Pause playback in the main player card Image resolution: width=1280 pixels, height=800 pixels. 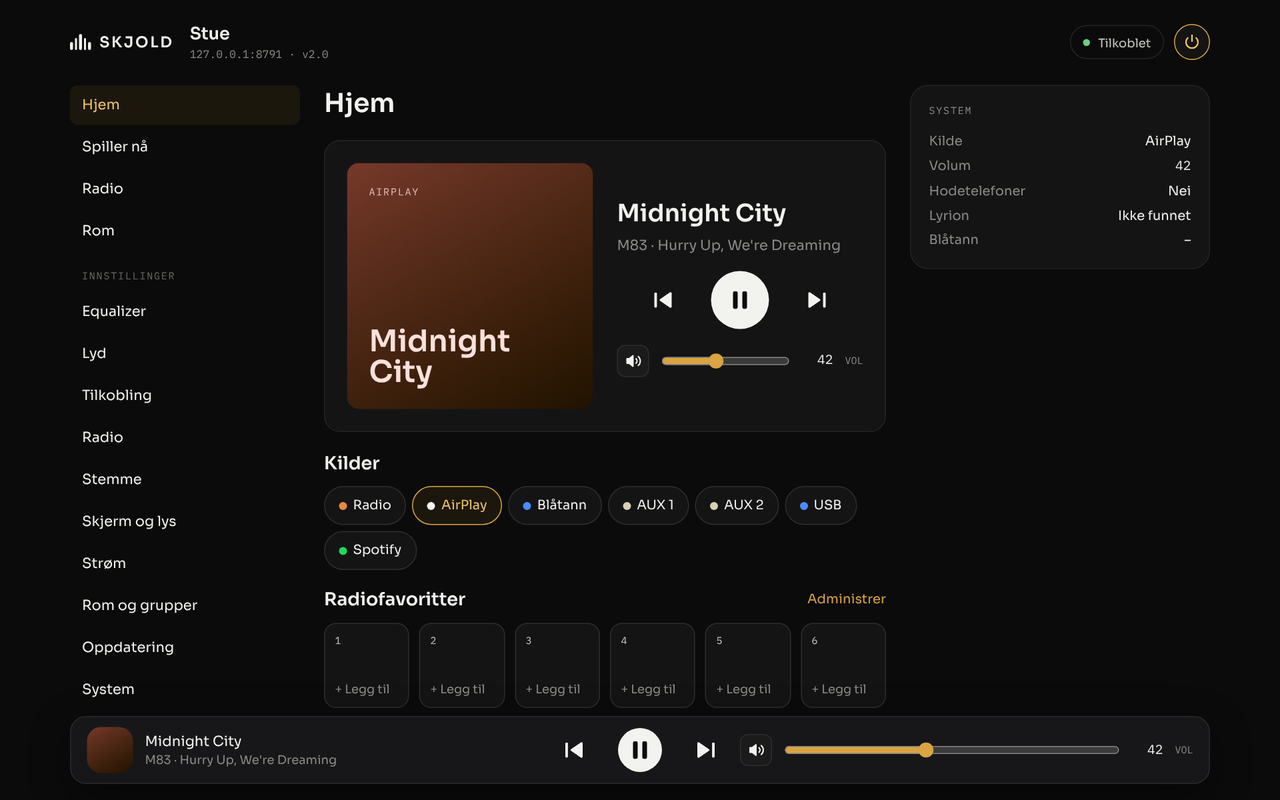tap(740, 300)
